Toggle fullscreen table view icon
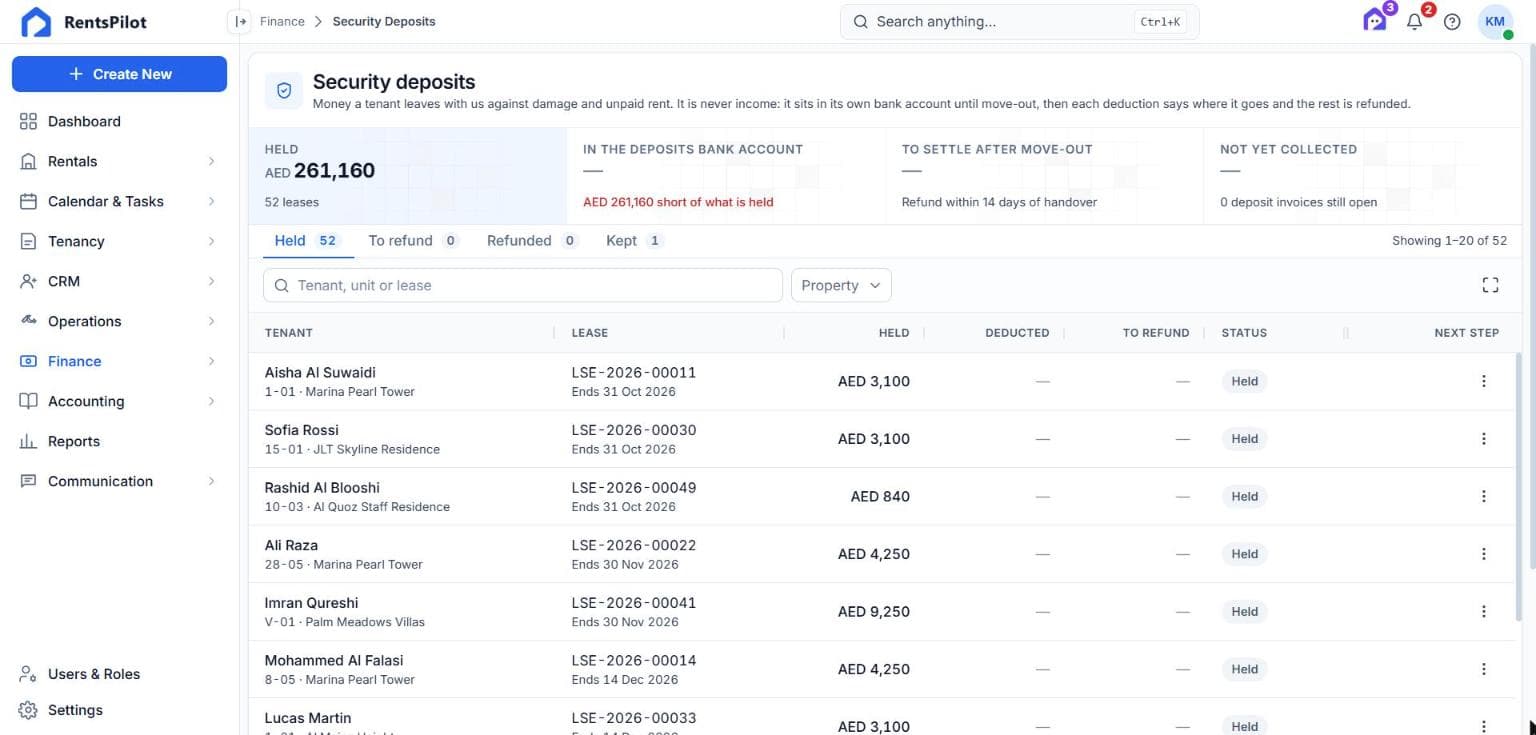Image resolution: width=1536 pixels, height=735 pixels. [x=1490, y=285]
